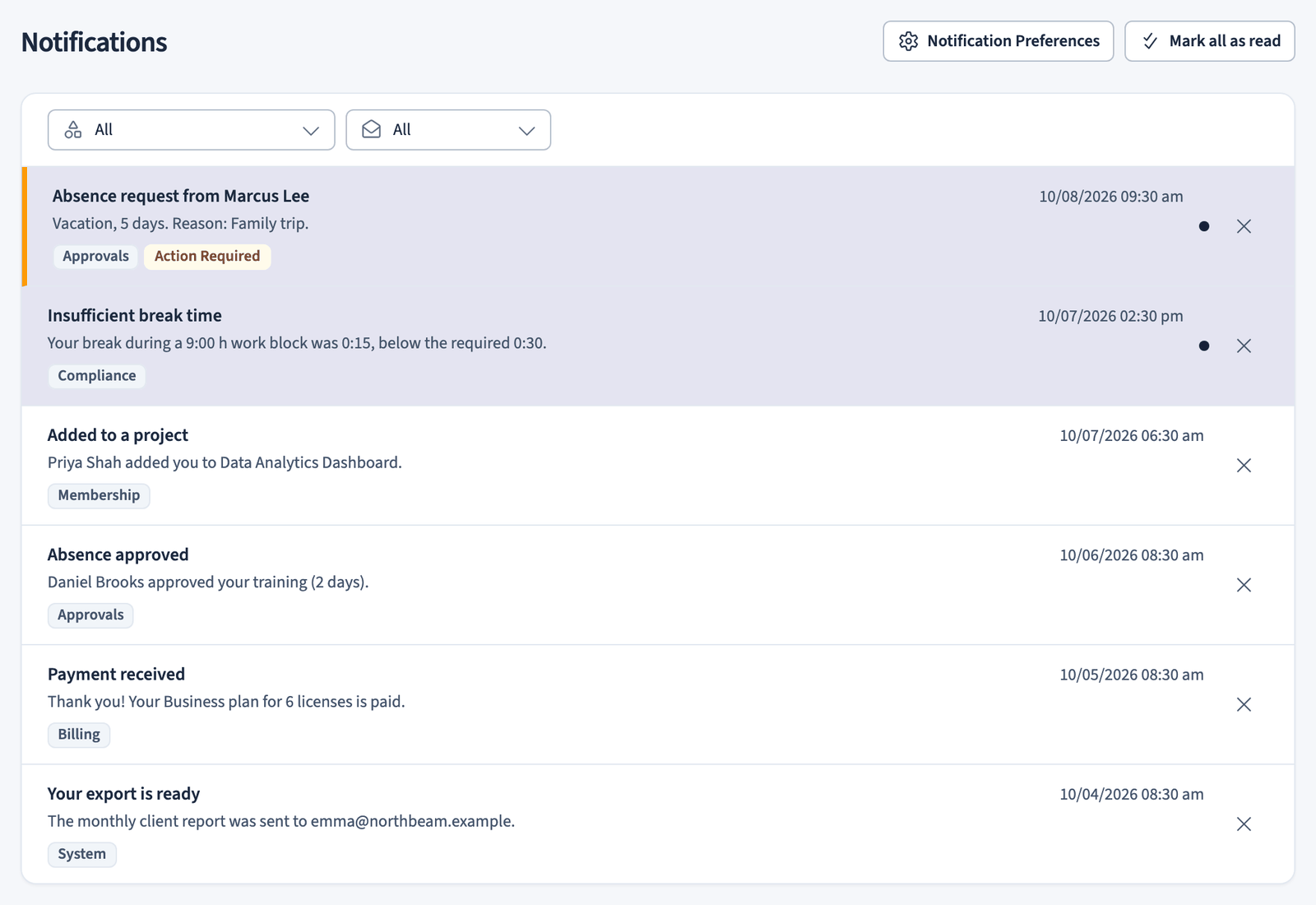Screen dimensions: 1316x905
Task: Click timestamp 10/07/2026 02:30 pm
Action: tap(1111, 316)
